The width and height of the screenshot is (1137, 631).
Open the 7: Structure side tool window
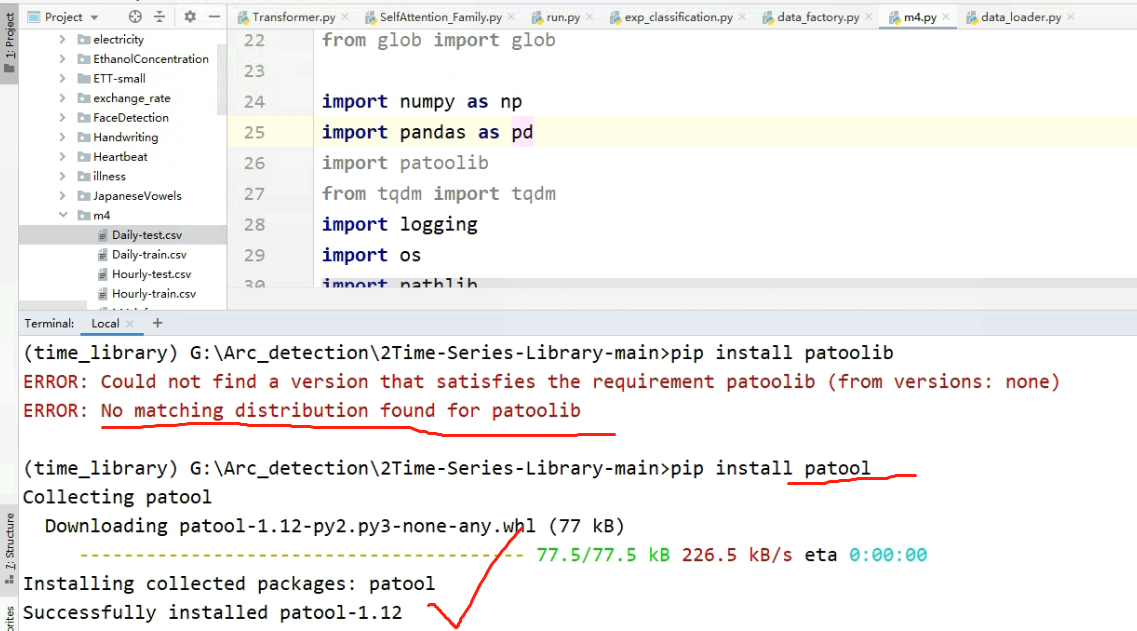point(9,549)
